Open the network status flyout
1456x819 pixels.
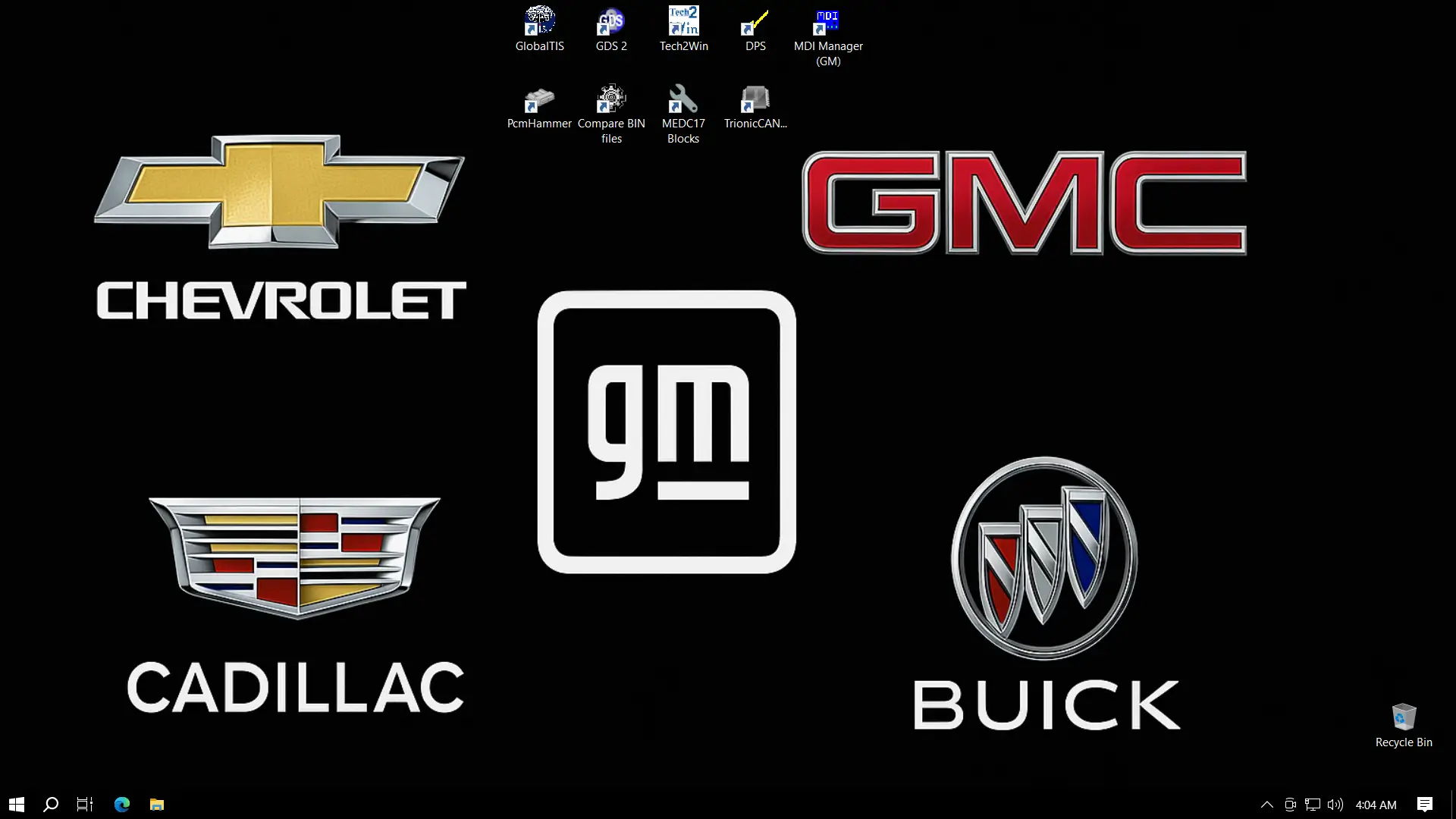(1312, 805)
